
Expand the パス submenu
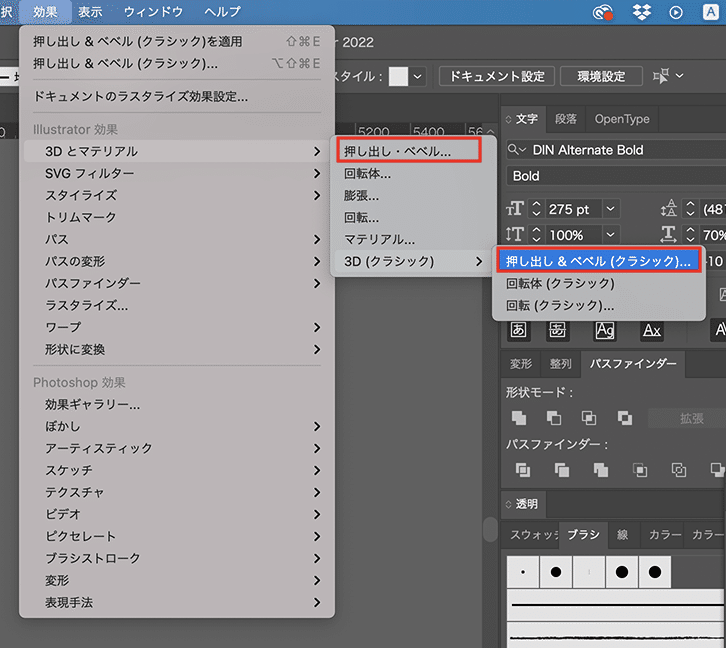[x=177, y=239]
